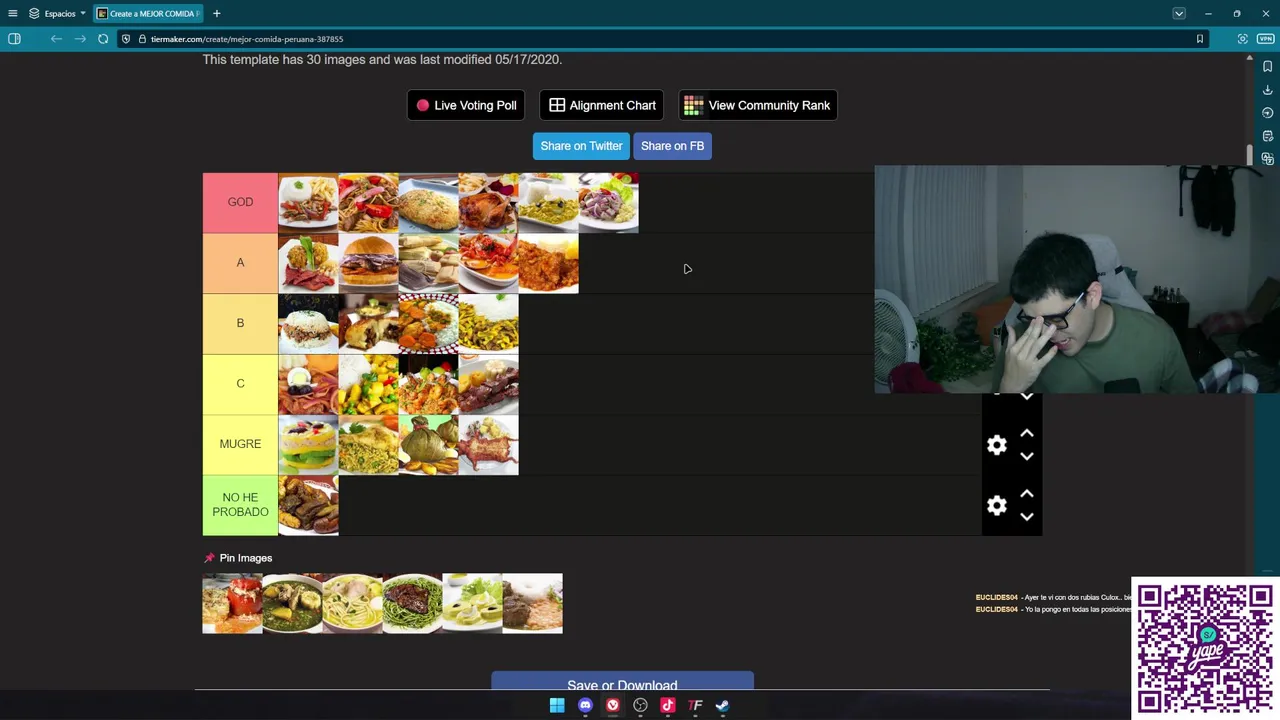The height and width of the screenshot is (720, 1280).
Task: Open the Windows Start menu
Action: tap(557, 706)
